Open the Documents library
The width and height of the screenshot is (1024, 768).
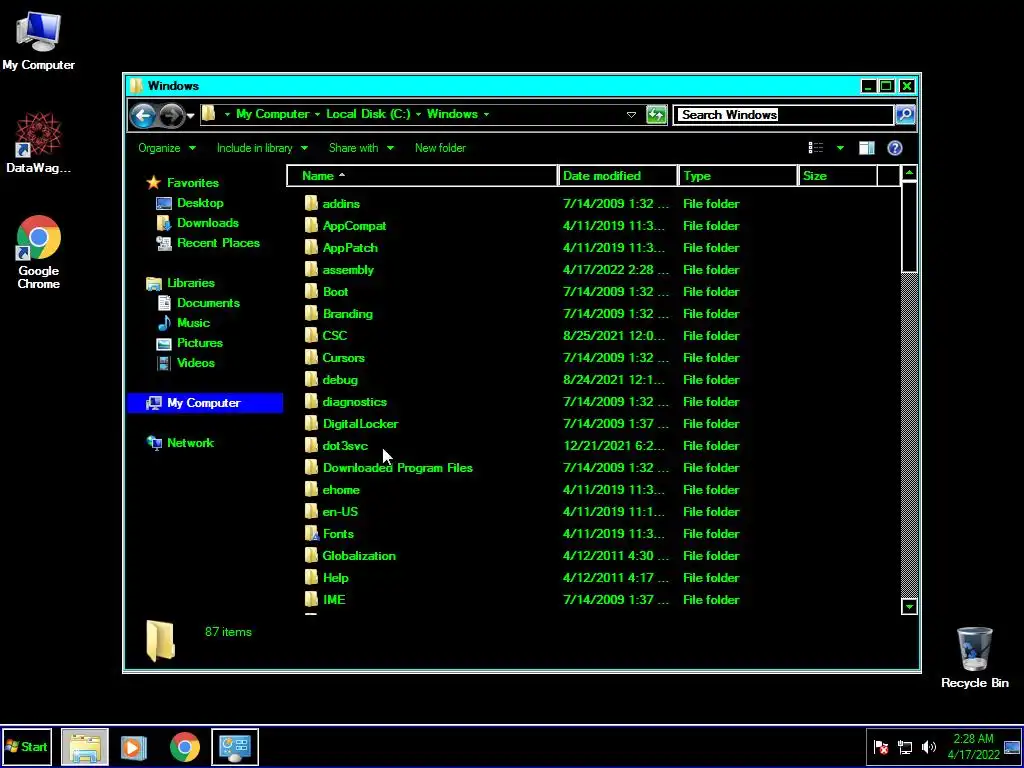pyautogui.click(x=199, y=303)
